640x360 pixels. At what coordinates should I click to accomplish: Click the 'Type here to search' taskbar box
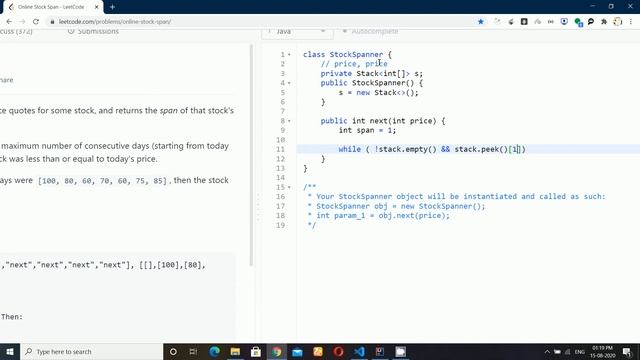(x=91, y=351)
